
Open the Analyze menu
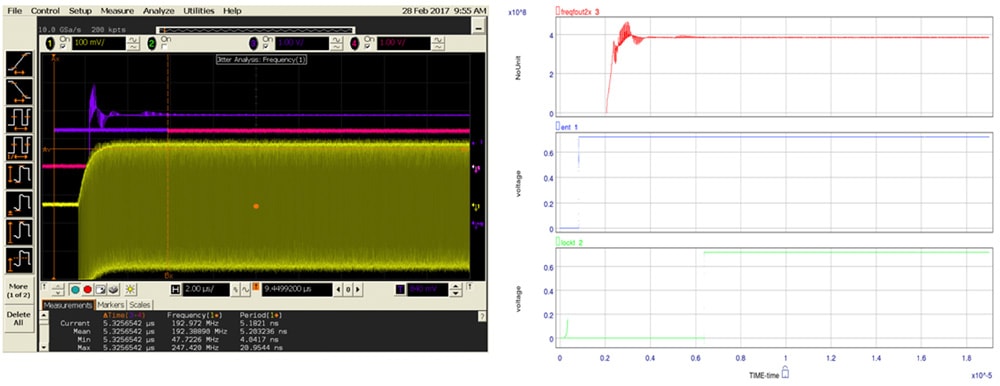click(x=159, y=11)
